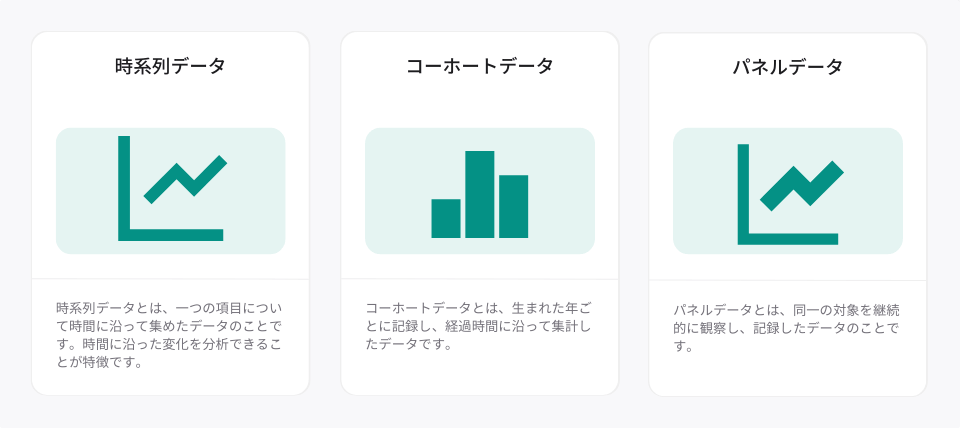The height and width of the screenshot is (428, 960).
Task: Open the light teal thumbnail of コーホートデータ card
Action: point(479,190)
